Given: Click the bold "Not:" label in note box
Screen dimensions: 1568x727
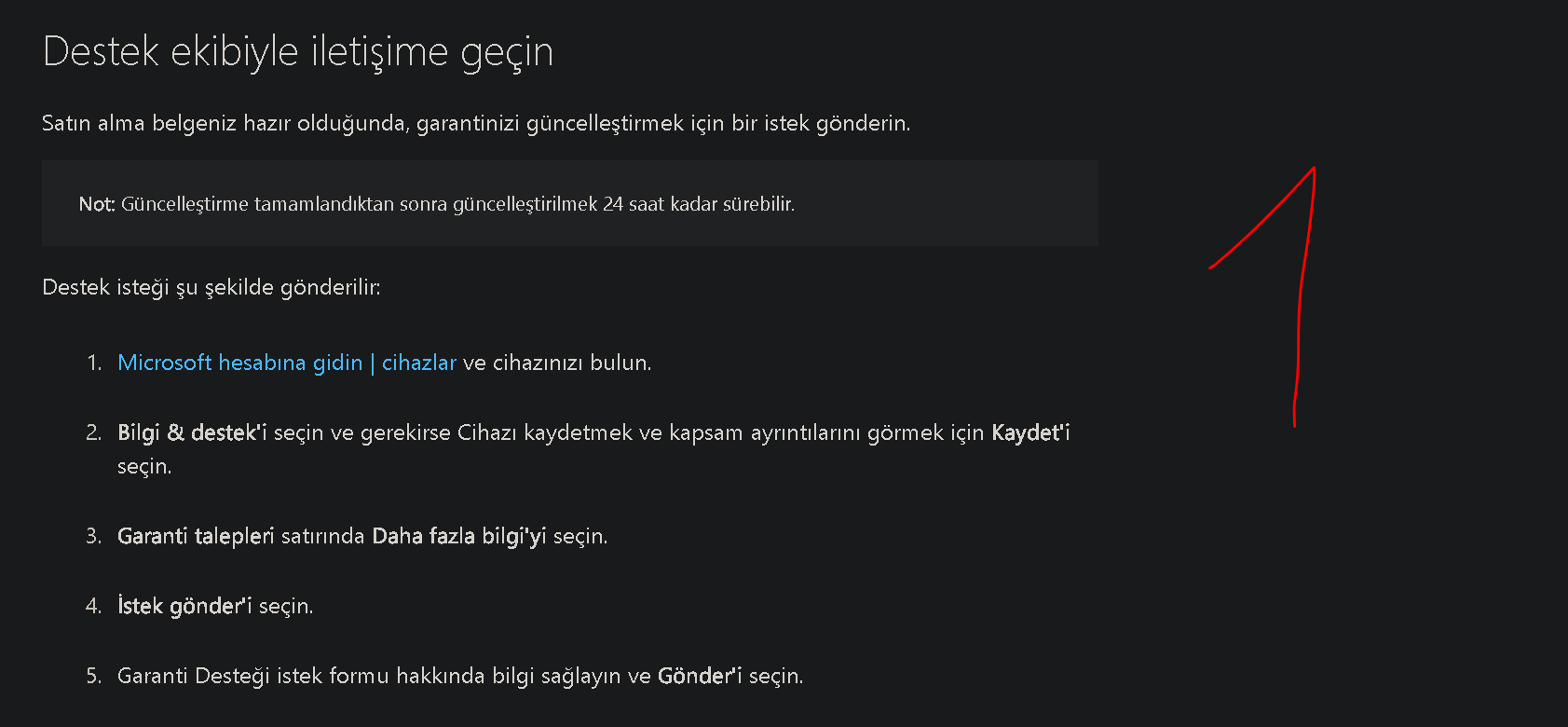Looking at the screenshot, I should click(x=97, y=204).
